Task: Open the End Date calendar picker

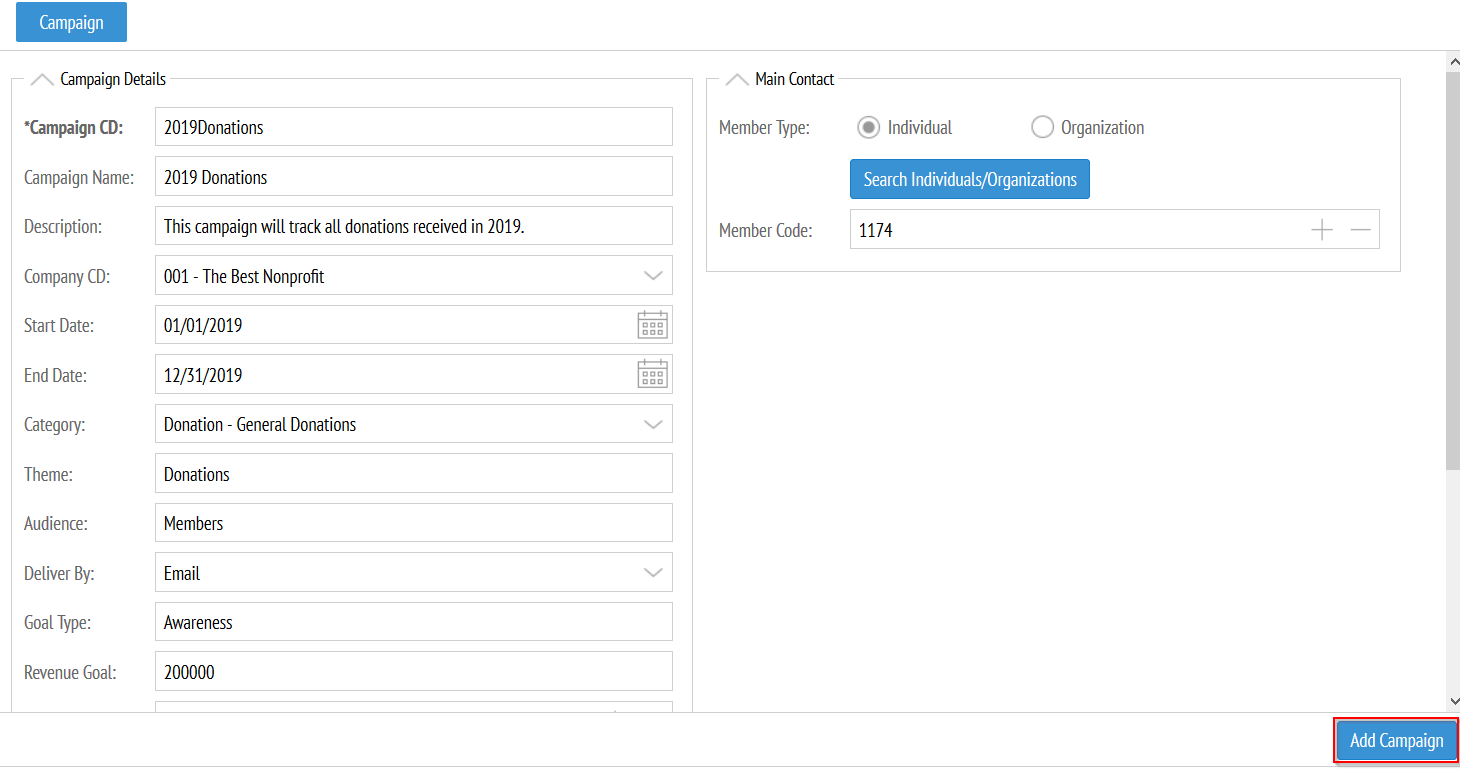Action: [x=652, y=375]
